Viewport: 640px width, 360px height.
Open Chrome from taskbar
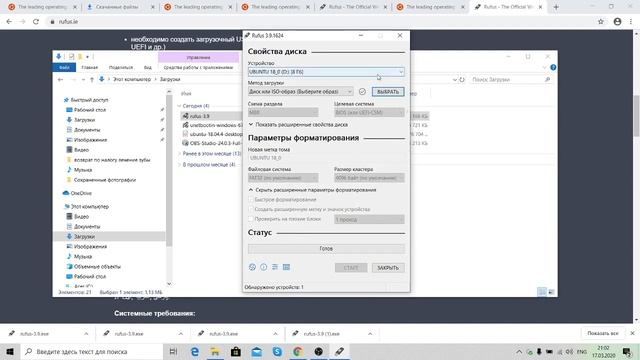(x=298, y=351)
